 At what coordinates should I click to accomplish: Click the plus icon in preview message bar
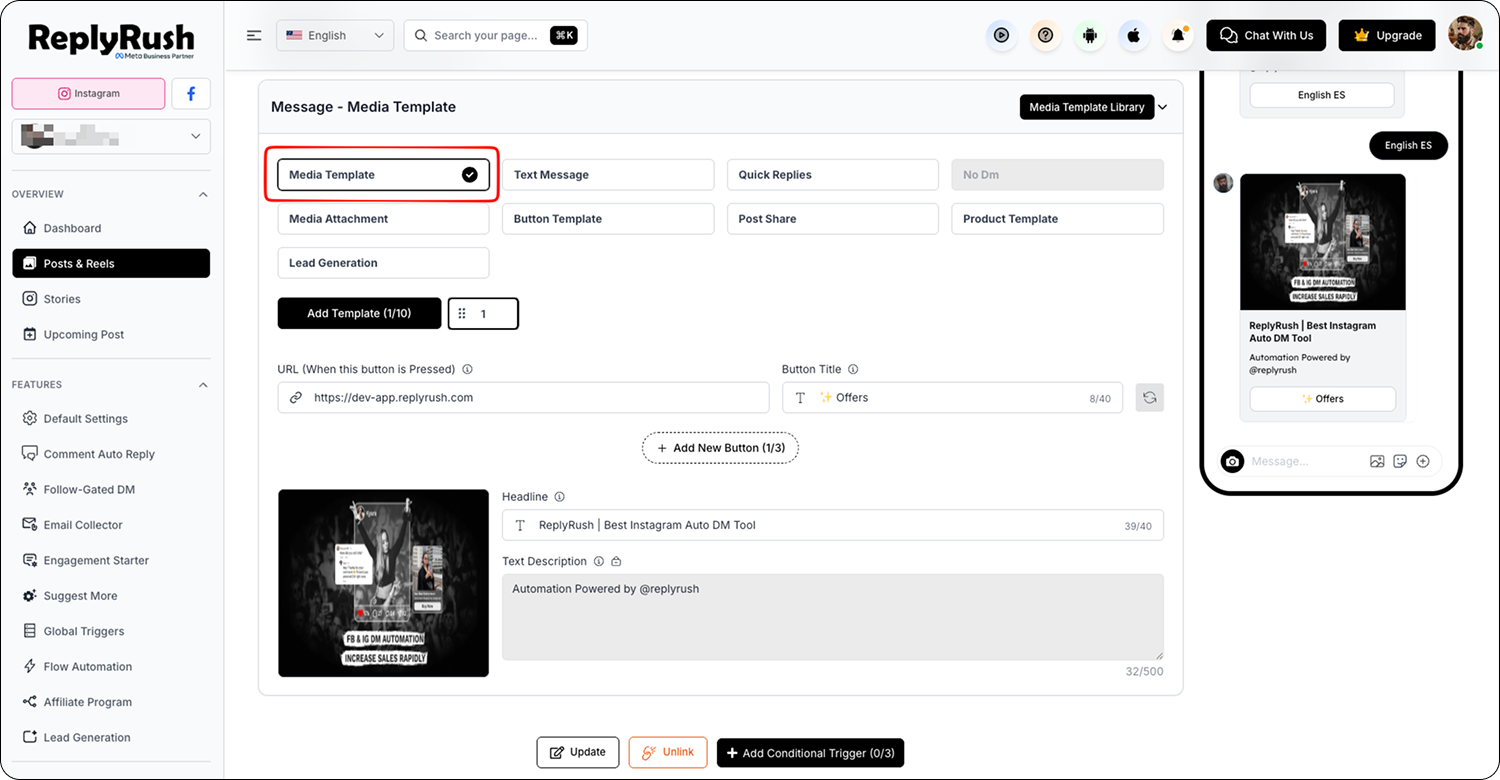pos(1423,461)
